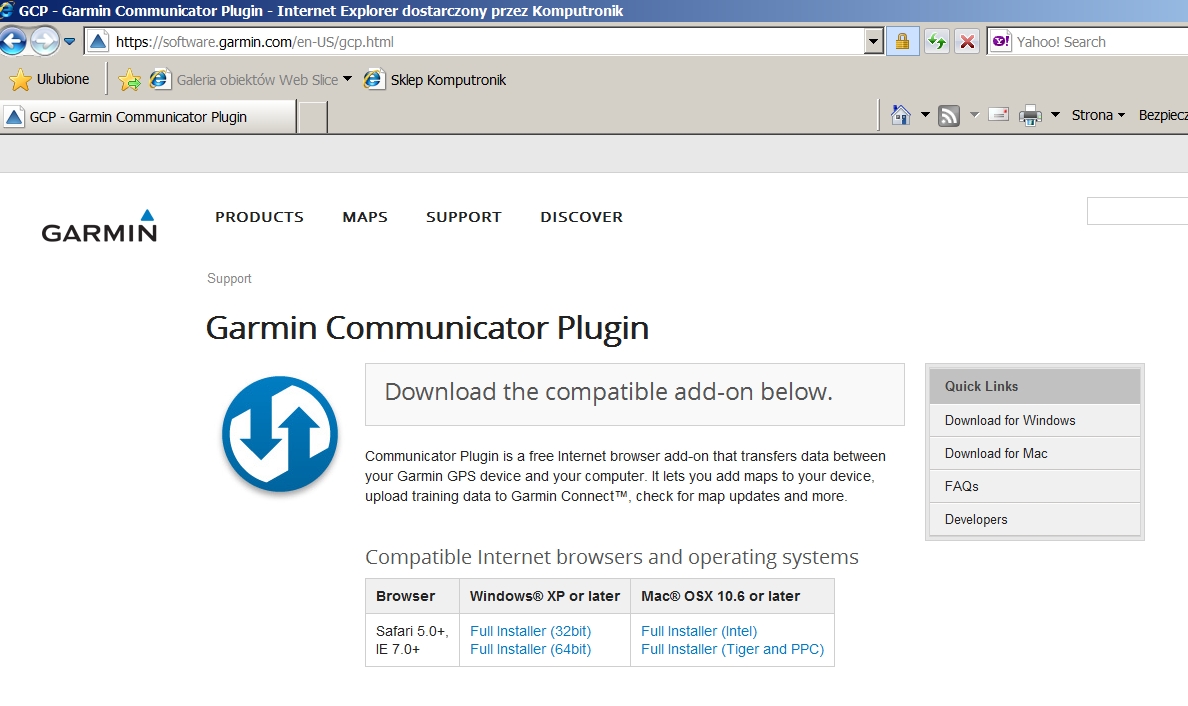Image resolution: width=1188 pixels, height=706 pixels.
Task: Select the Quick Links header
Action: (1034, 386)
